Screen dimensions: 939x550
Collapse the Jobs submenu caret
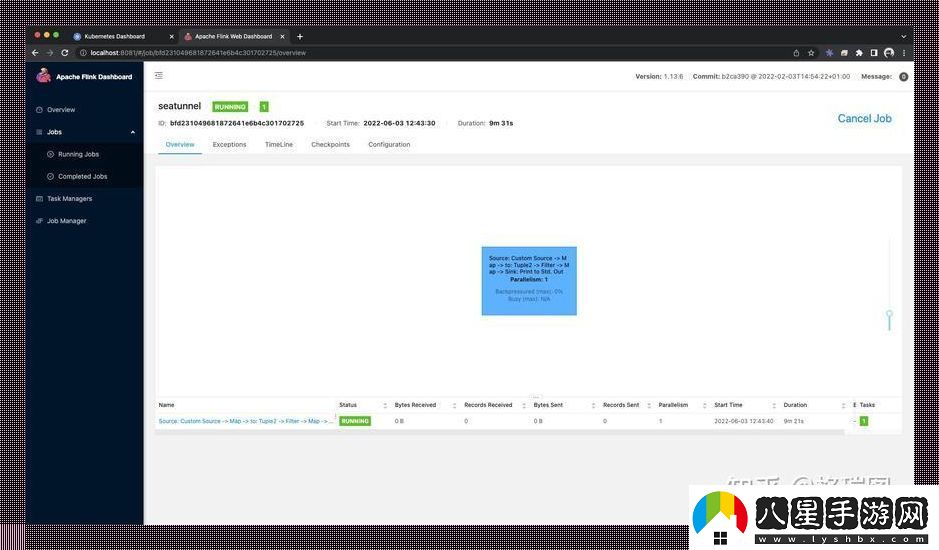tap(133, 132)
